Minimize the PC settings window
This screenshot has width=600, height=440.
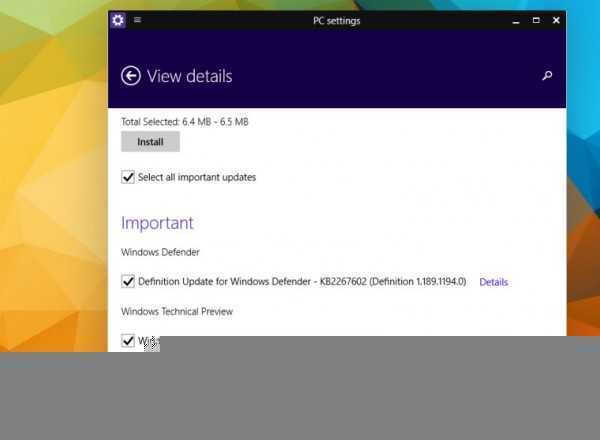tap(516, 21)
